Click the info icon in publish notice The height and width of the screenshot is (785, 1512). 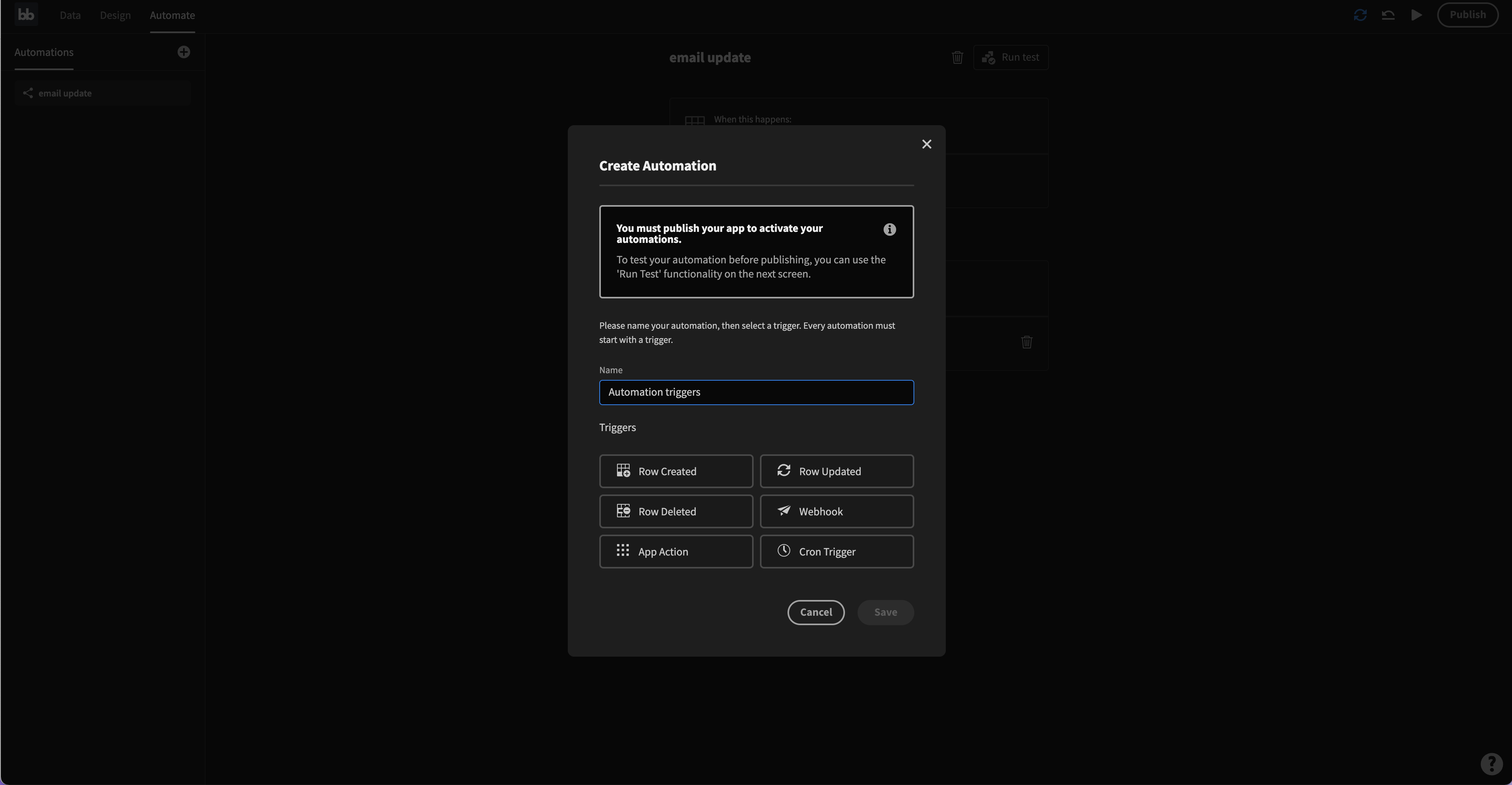[889, 230]
